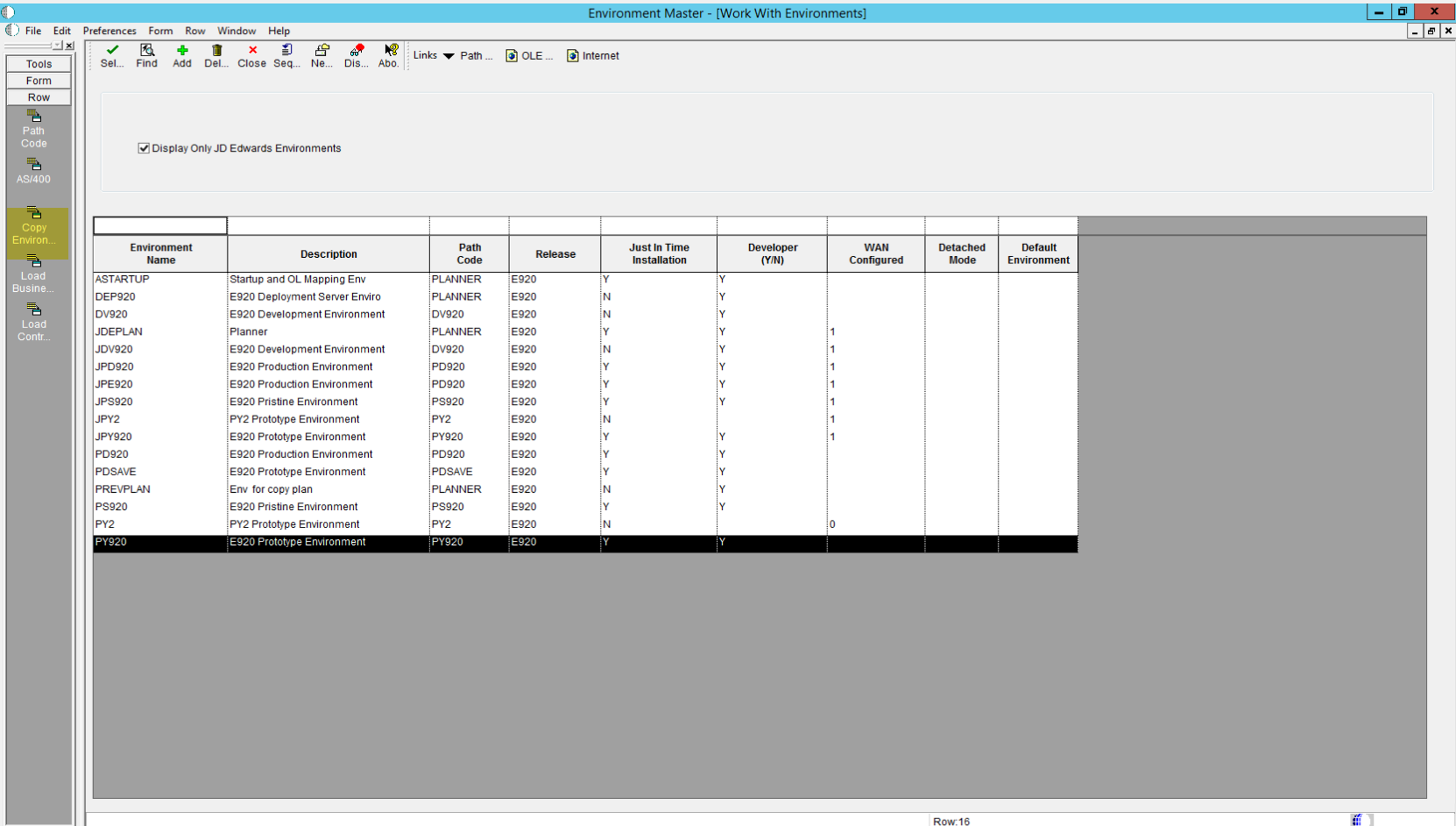Click the Links label in toolbar
Image resolution: width=1456 pixels, height=826 pixels.
pyautogui.click(x=425, y=55)
